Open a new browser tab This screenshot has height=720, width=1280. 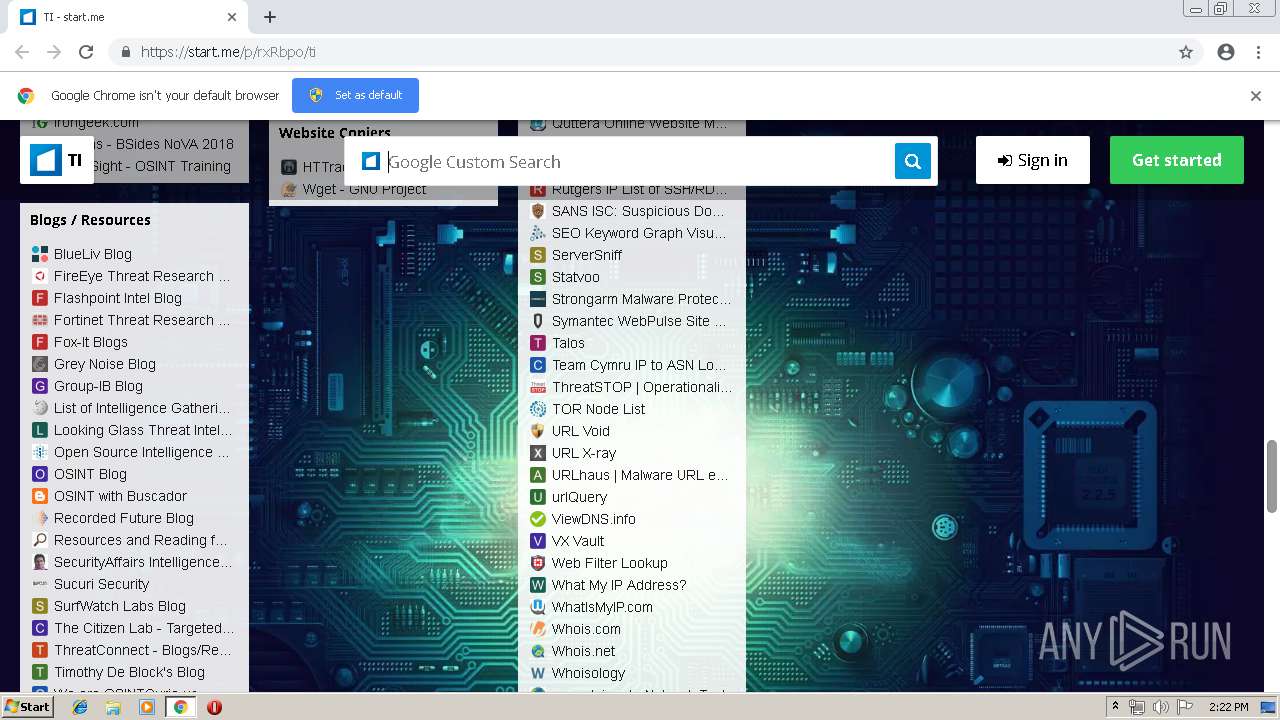pos(270,17)
